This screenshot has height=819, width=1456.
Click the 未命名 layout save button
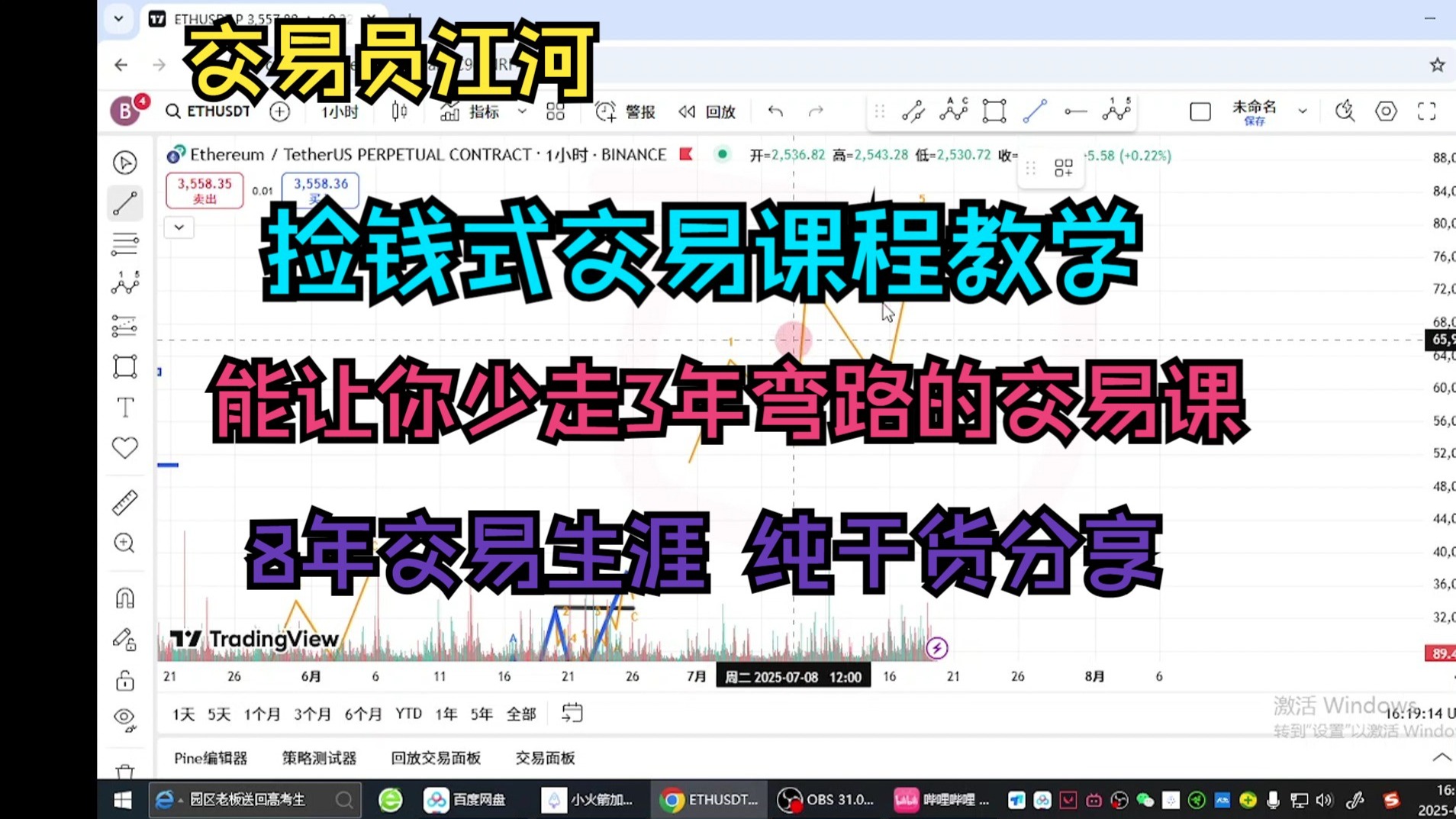[1255, 111]
